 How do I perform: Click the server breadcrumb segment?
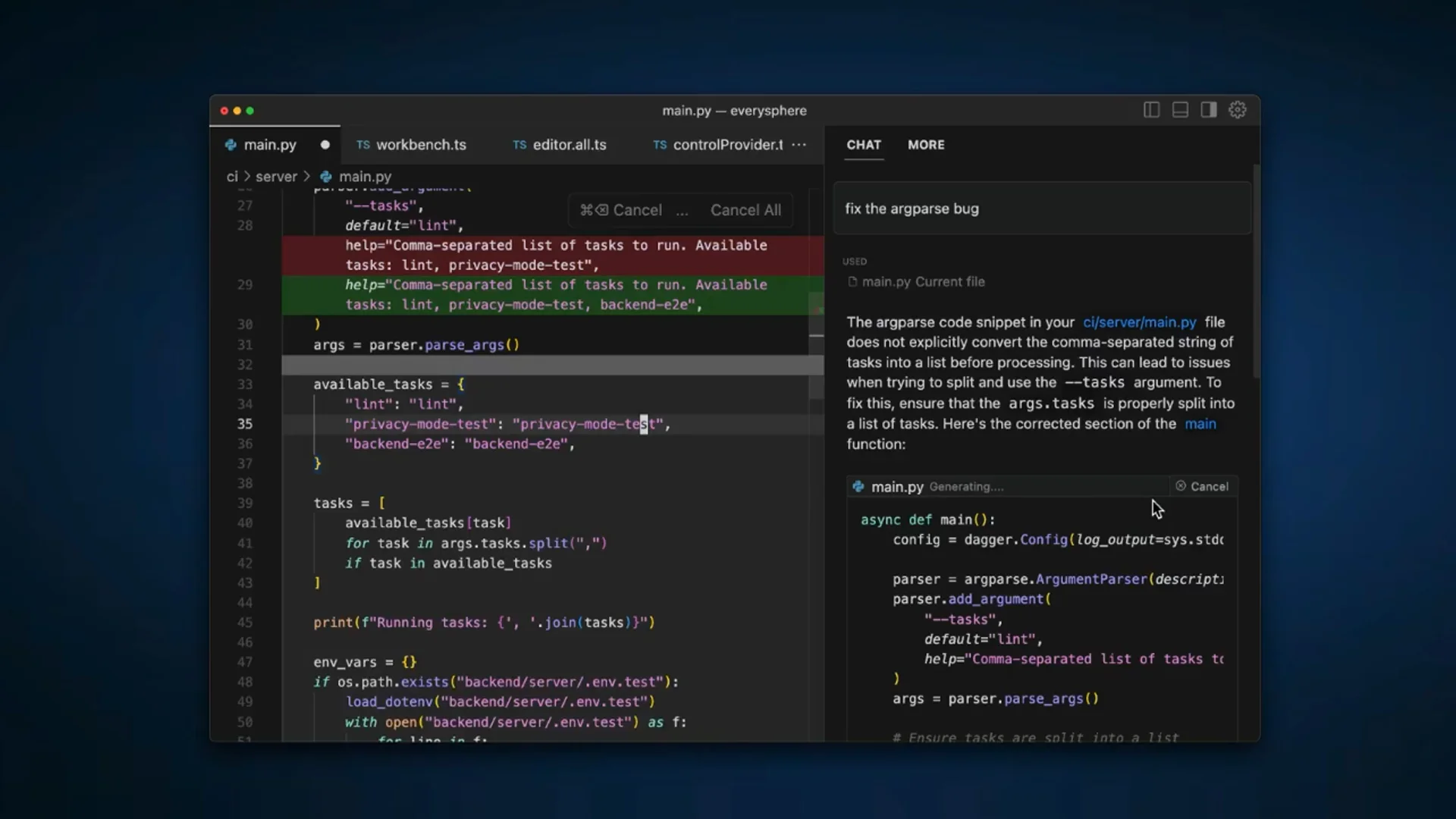point(276,177)
